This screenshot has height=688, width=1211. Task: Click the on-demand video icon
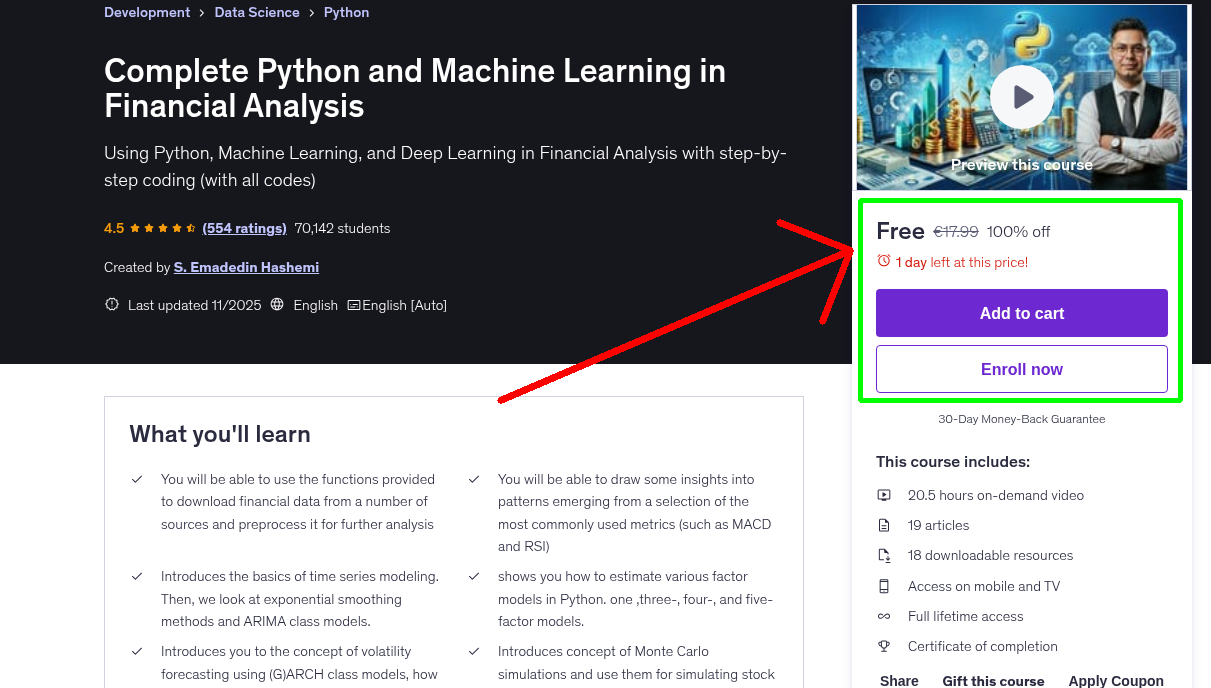[884, 494]
